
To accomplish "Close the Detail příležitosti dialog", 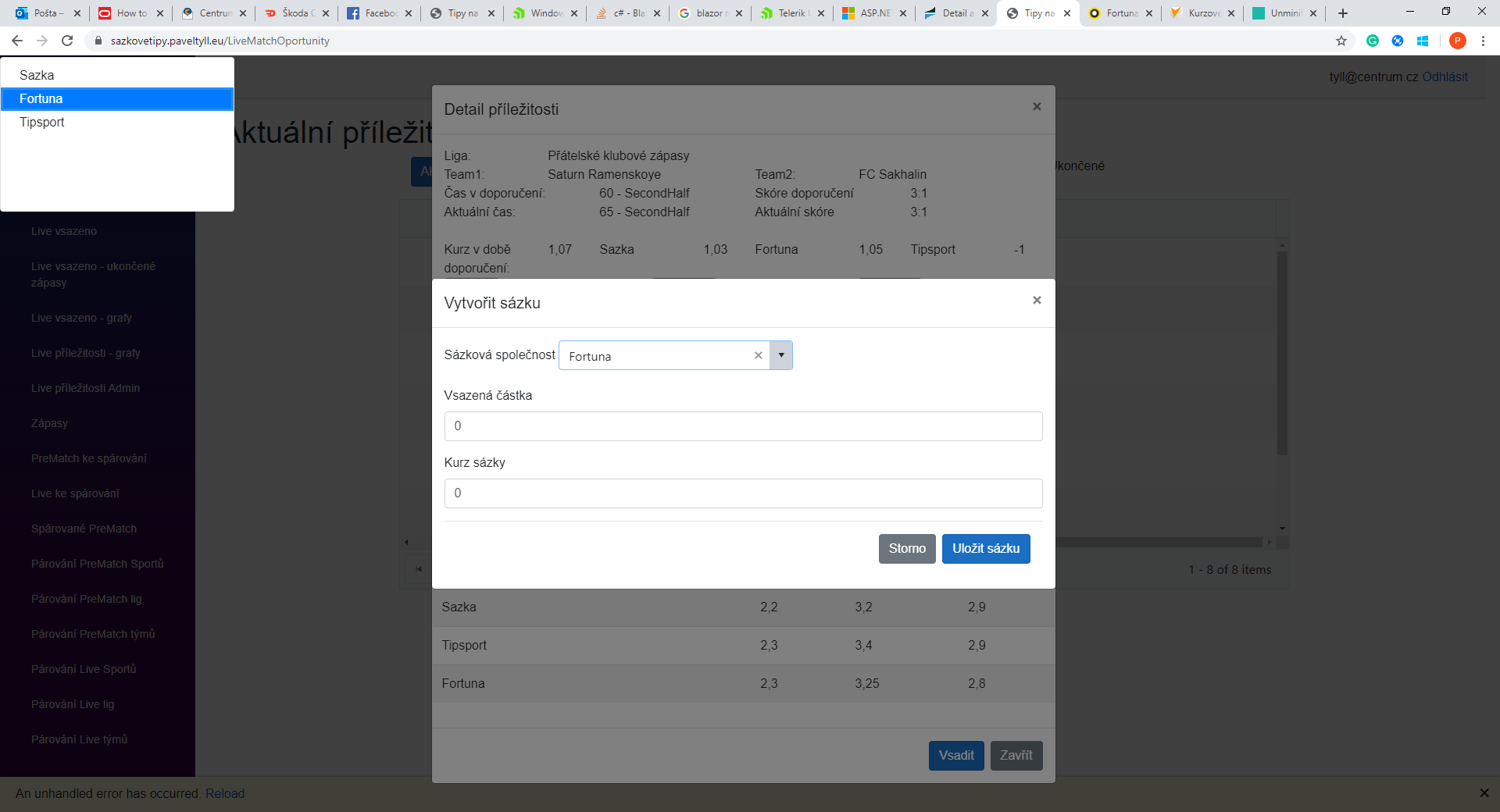I will [x=1037, y=106].
